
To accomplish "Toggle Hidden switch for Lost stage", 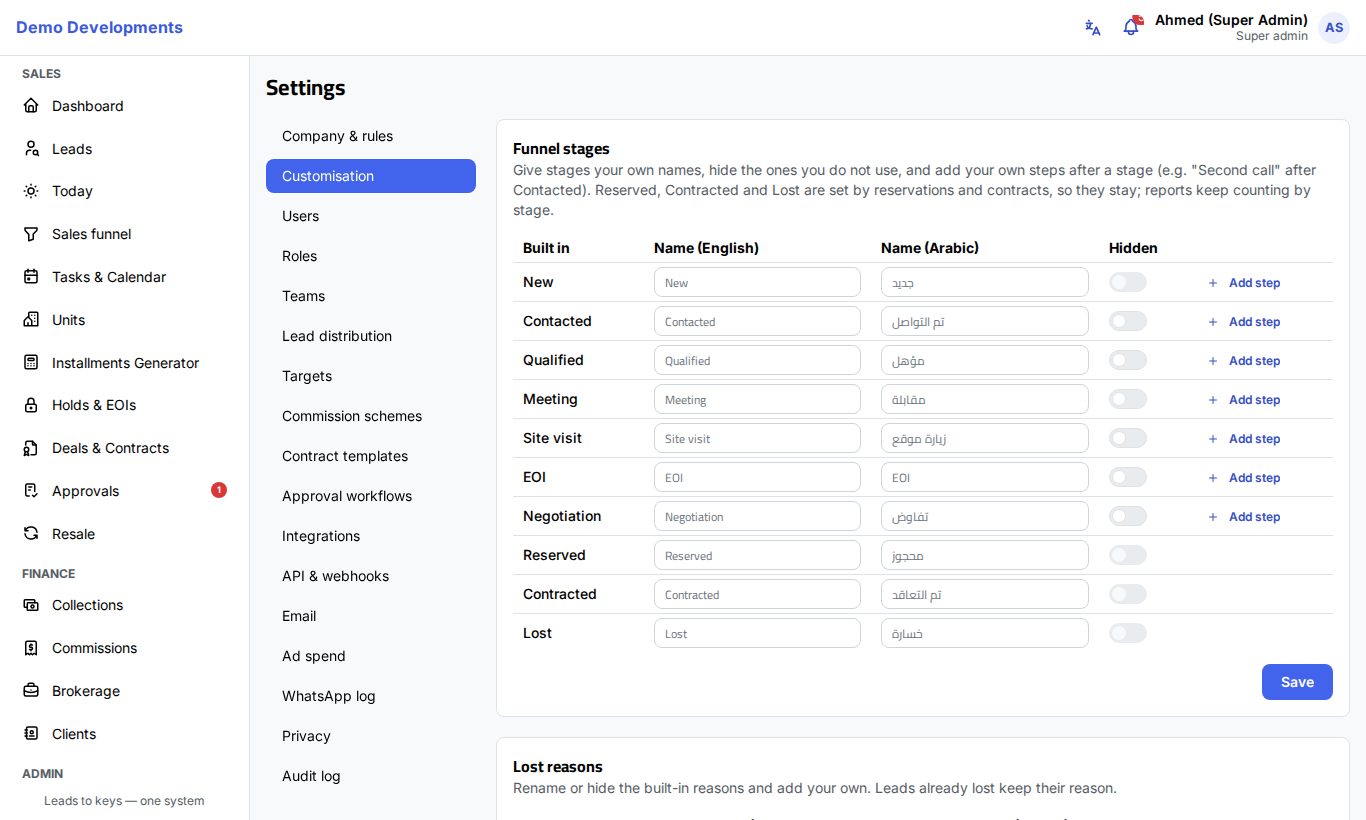I will (1128, 633).
